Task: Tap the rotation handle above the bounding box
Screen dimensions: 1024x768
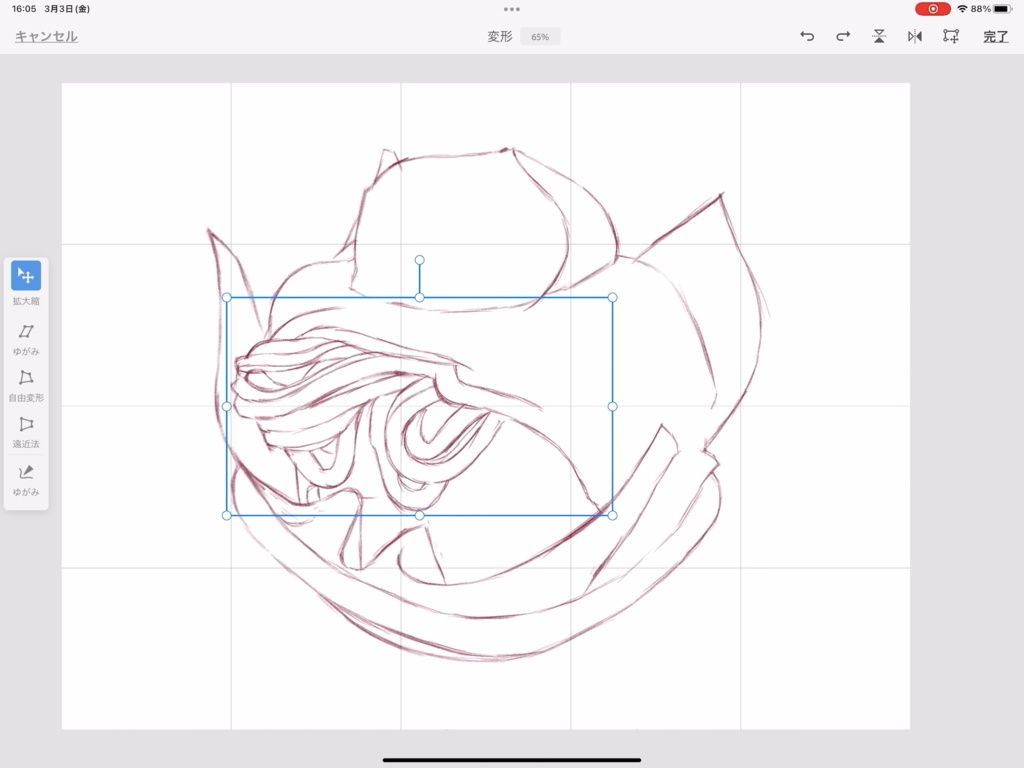Action: coord(419,260)
